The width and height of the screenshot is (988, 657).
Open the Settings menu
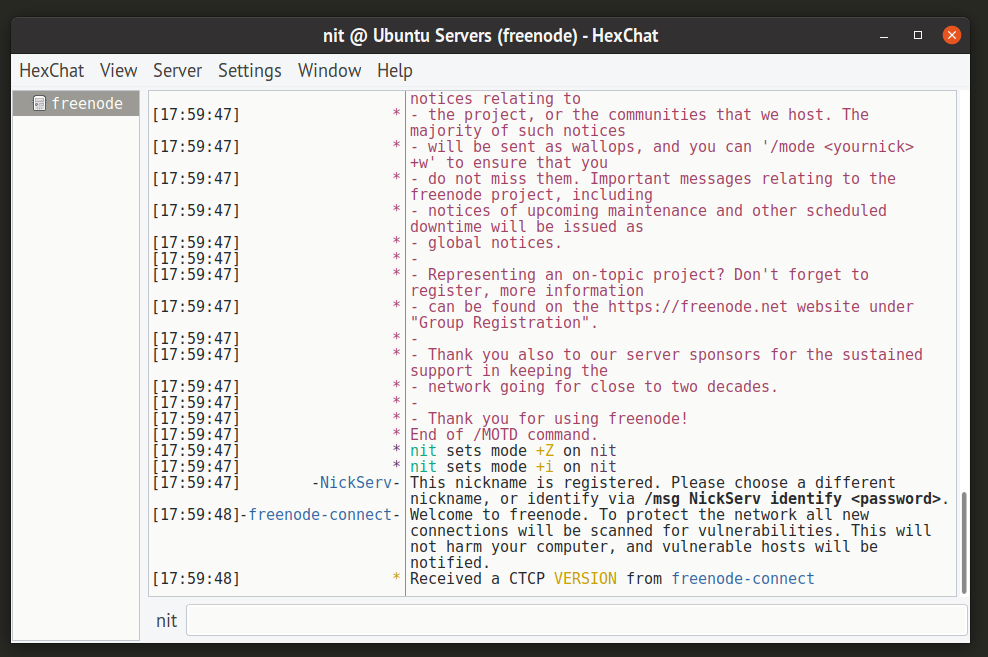[250, 71]
